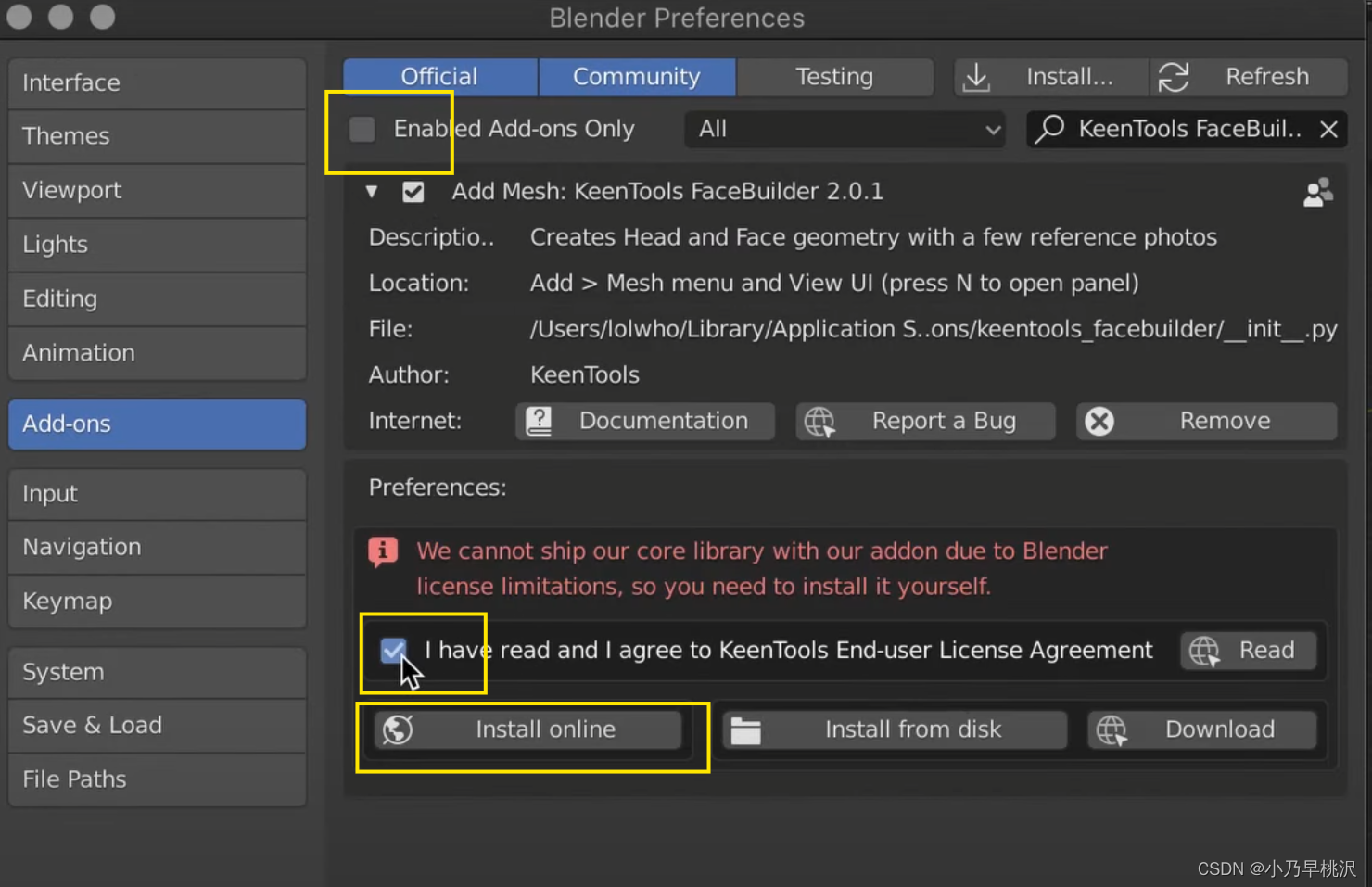Click the Refresh circular arrows icon
The image size is (1372, 887).
pos(1174,77)
